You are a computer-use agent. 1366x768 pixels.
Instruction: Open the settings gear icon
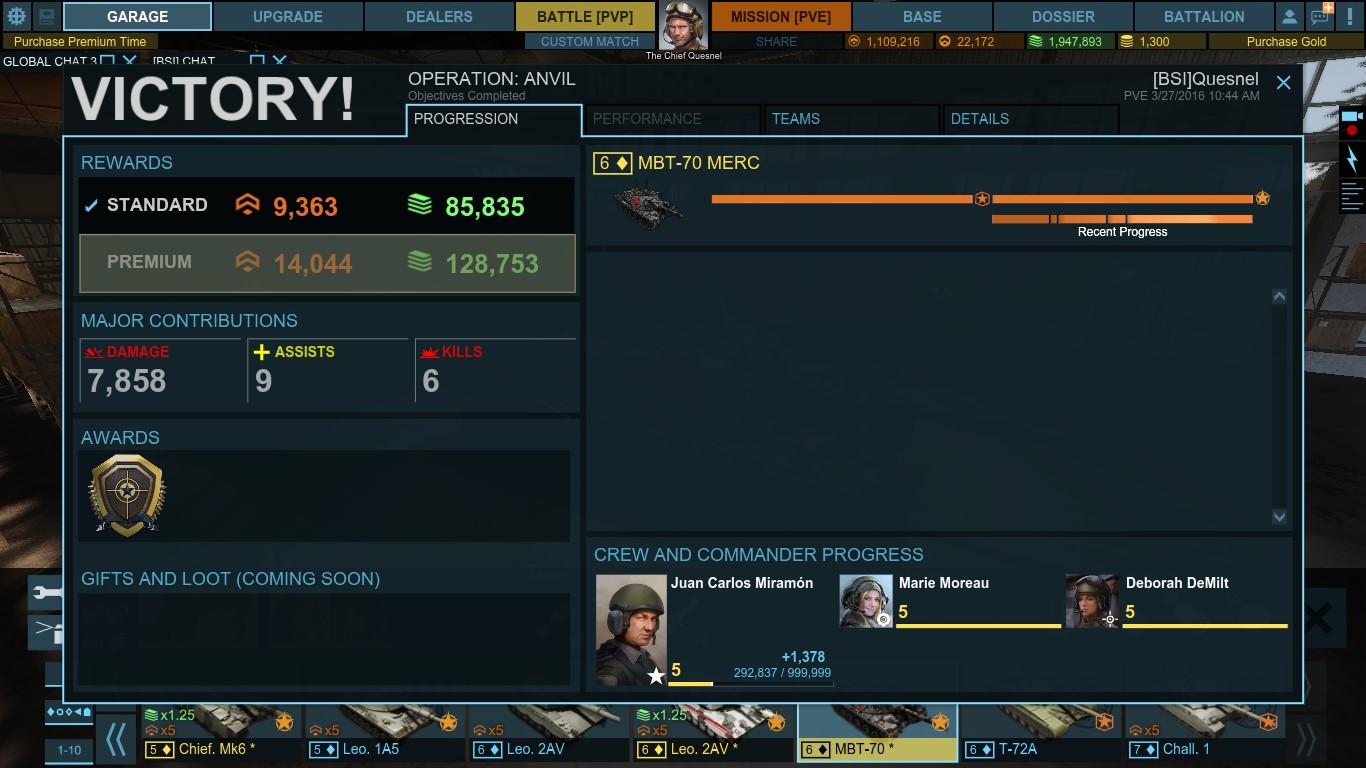point(16,16)
